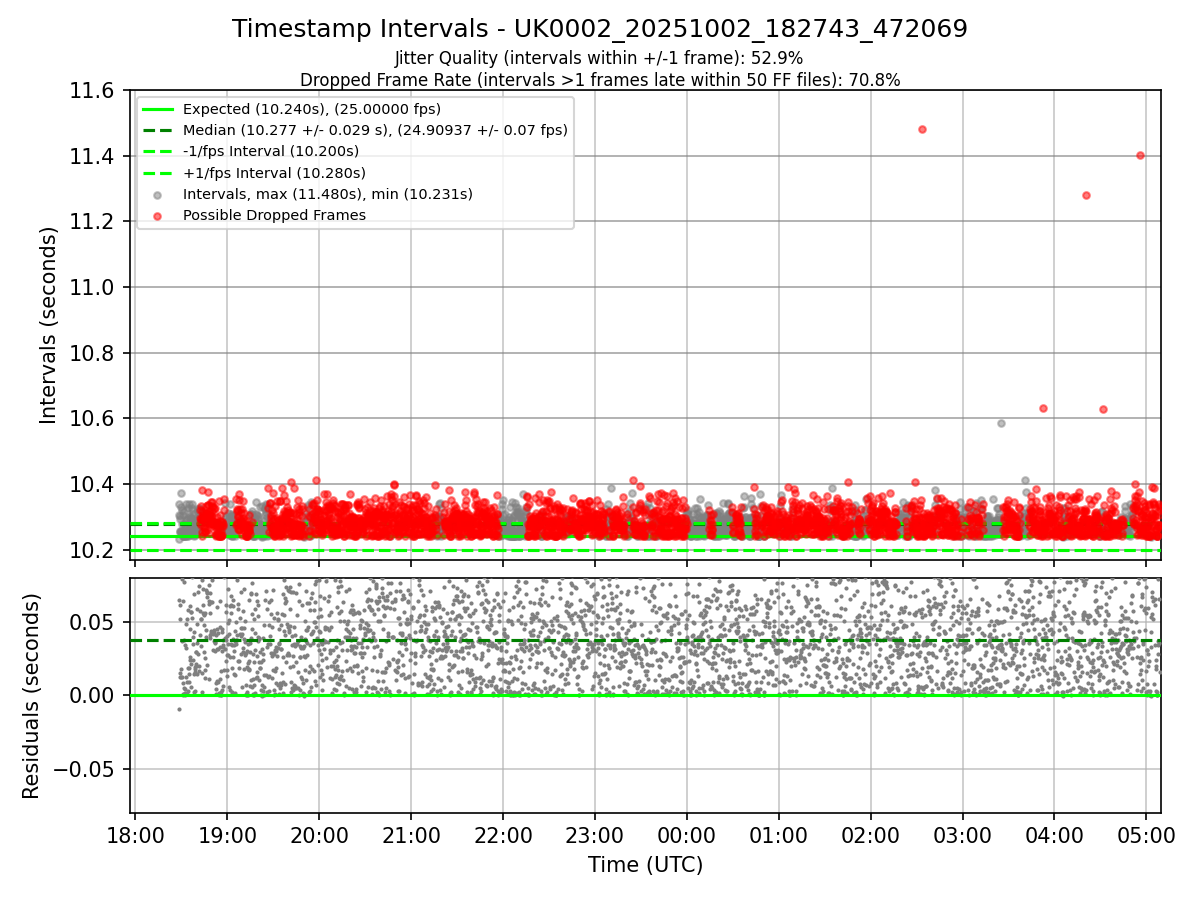Select legend entry "Expected (10.240s), (25.00000 fps)"
This screenshot has width=1200, height=900.
click(x=311, y=109)
